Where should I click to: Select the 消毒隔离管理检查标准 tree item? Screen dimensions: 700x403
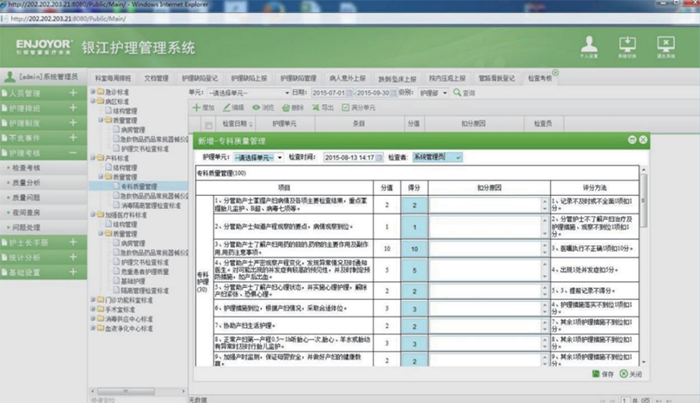pyautogui.click(x=151, y=205)
